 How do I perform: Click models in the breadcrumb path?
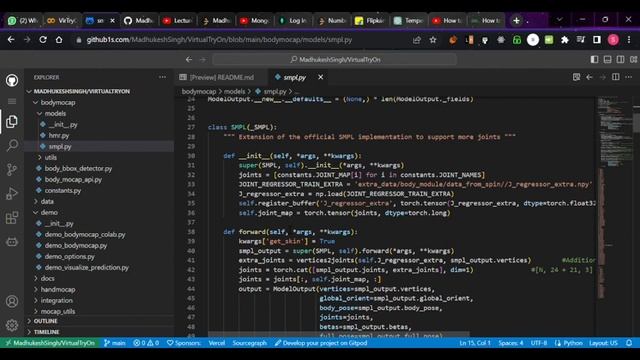tap(235, 91)
